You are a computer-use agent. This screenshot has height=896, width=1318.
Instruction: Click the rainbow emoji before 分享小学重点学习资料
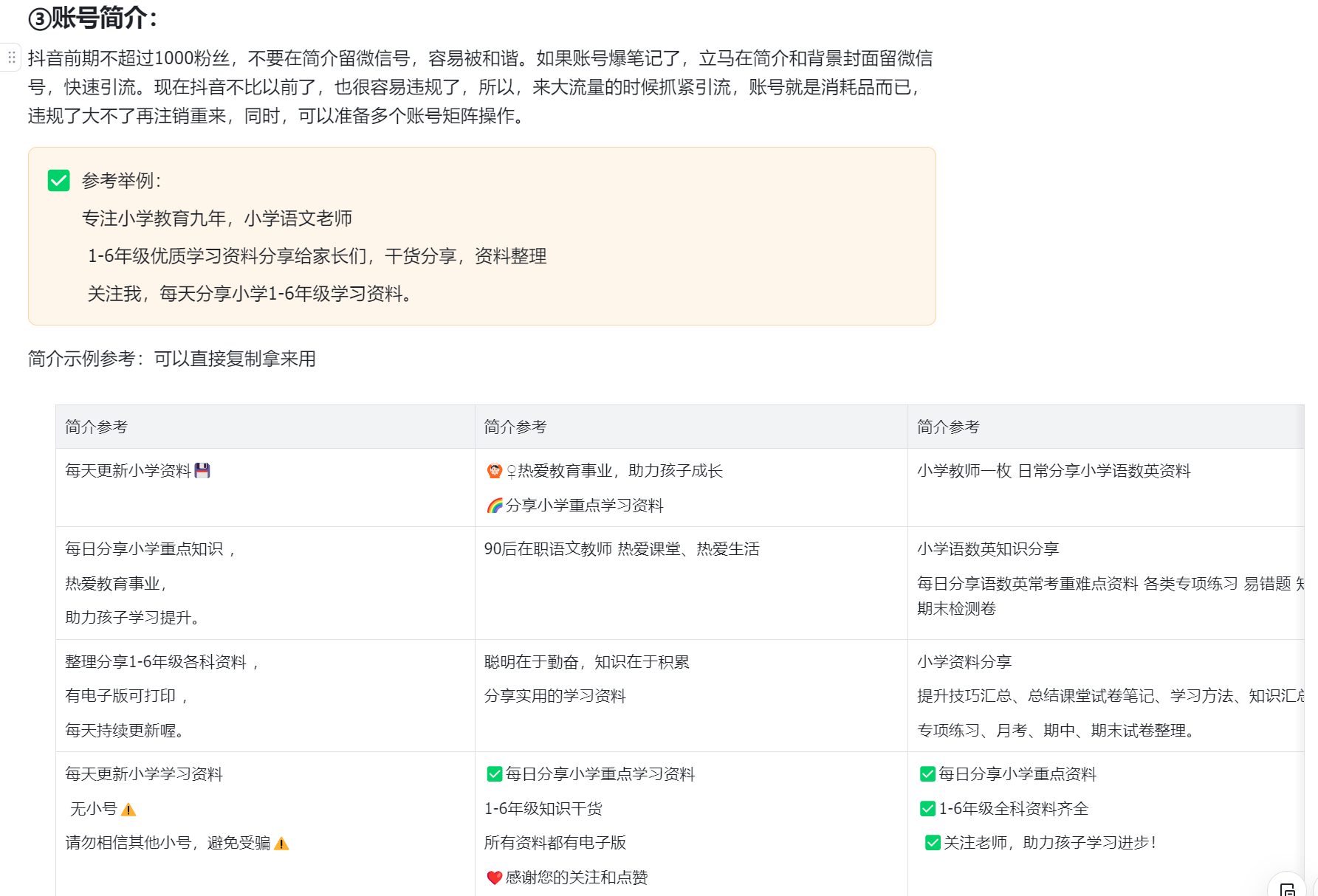click(x=495, y=506)
